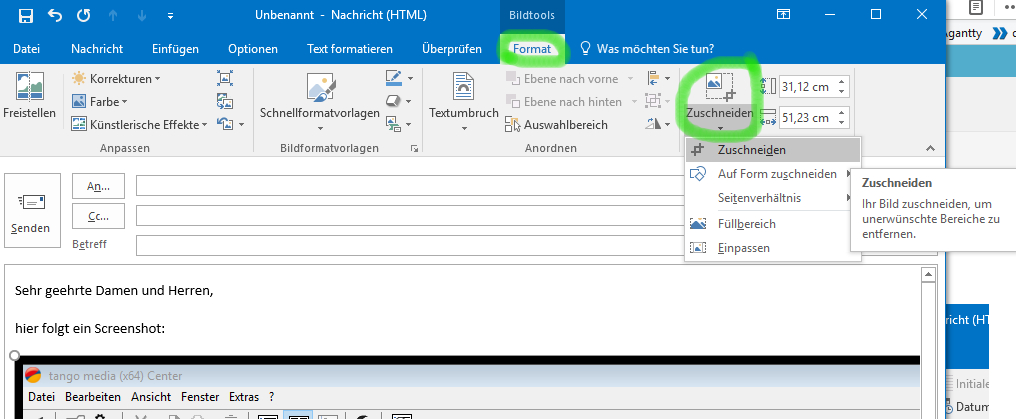Open the Künstlerische Effekte dropdown
Image resolution: width=1016 pixels, height=419 pixels.
(141, 125)
